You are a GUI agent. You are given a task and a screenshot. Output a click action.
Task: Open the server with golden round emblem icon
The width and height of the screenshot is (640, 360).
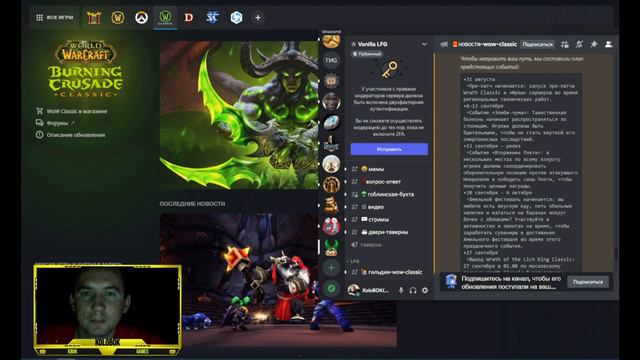coord(331,184)
